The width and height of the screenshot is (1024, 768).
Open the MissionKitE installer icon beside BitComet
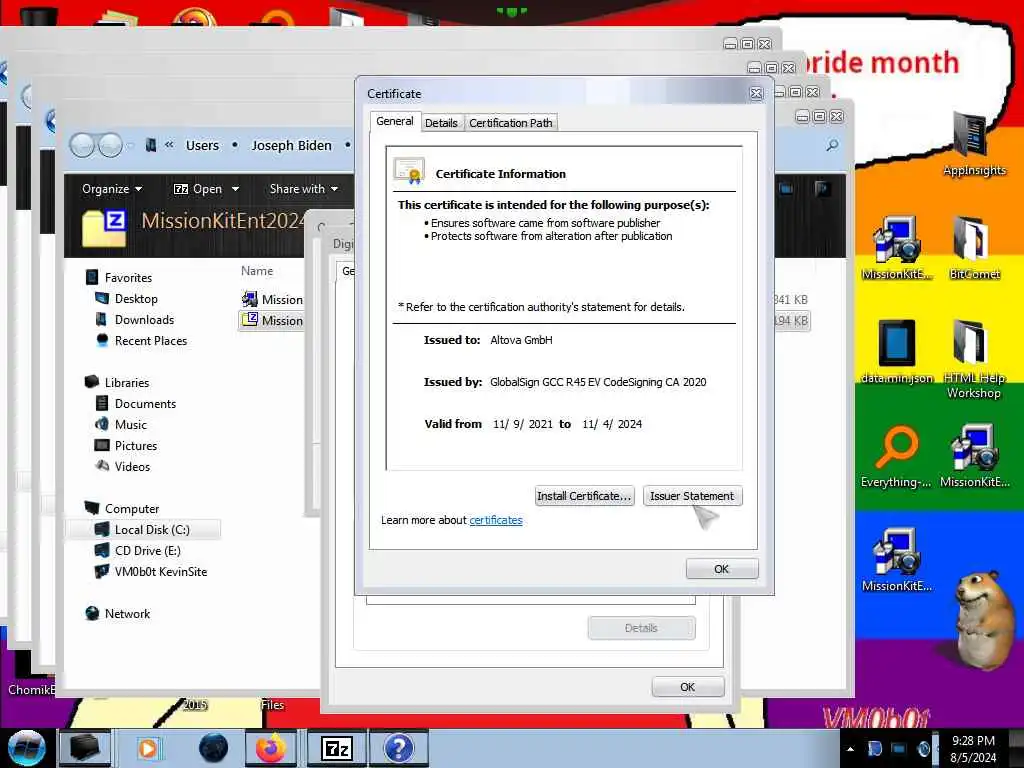coord(897,247)
